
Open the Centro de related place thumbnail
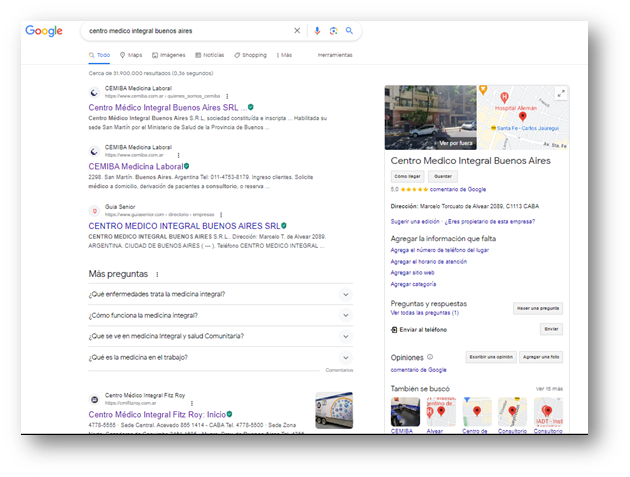(477, 412)
